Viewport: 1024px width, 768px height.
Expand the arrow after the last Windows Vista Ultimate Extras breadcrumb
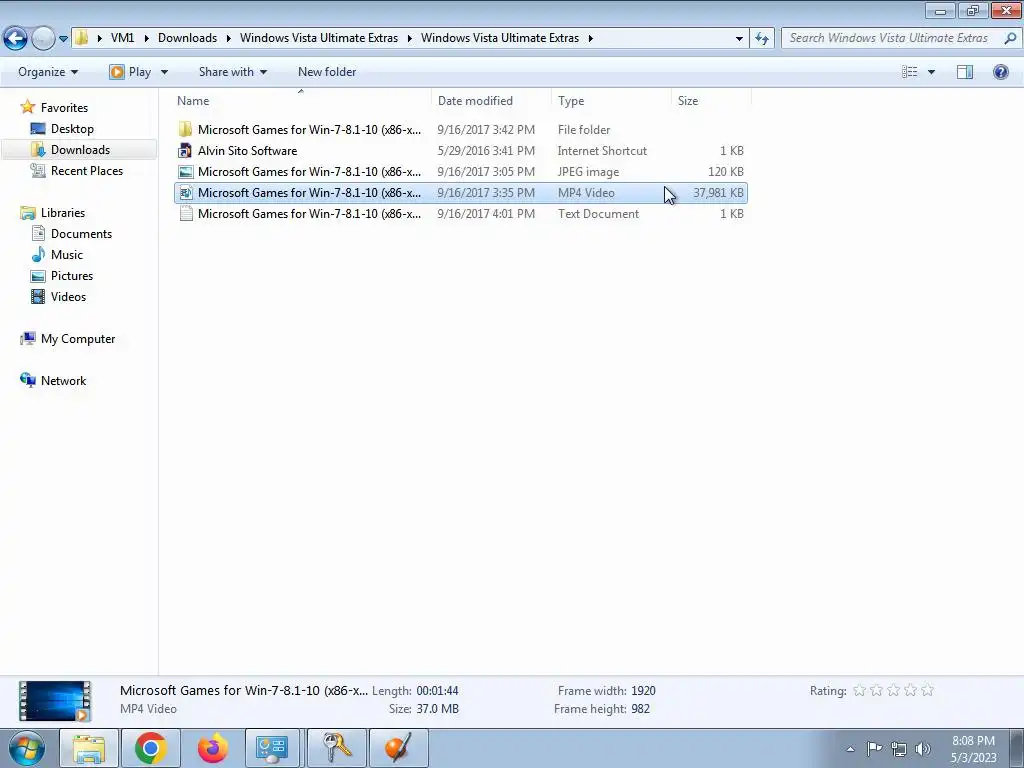590,38
